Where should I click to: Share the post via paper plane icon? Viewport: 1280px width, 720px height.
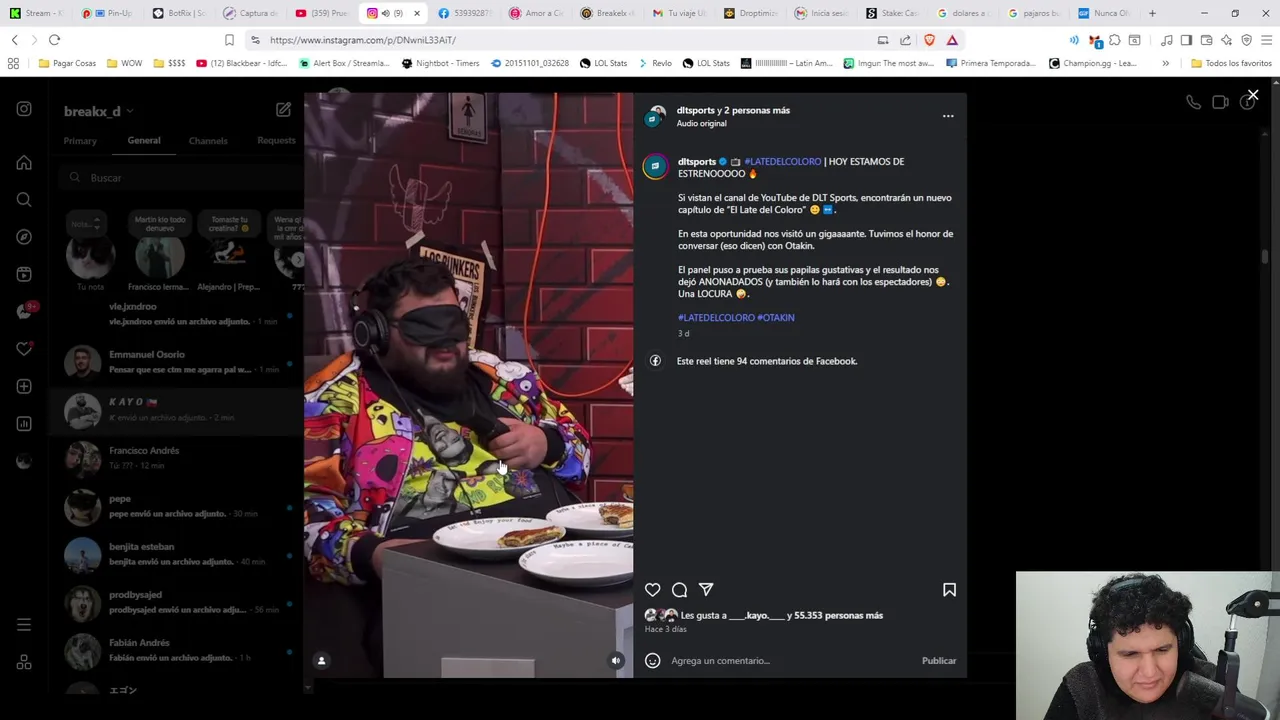[x=706, y=590]
